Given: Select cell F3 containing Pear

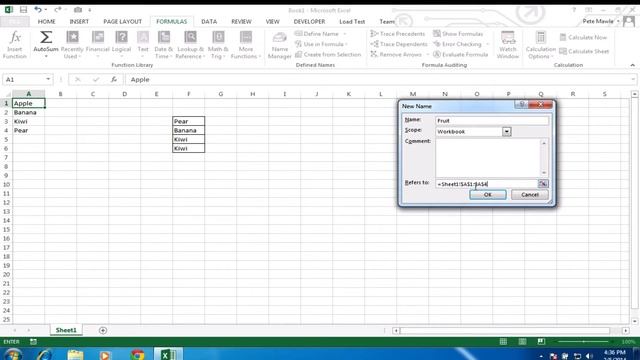Looking at the screenshot, I should pyautogui.click(x=189, y=121).
